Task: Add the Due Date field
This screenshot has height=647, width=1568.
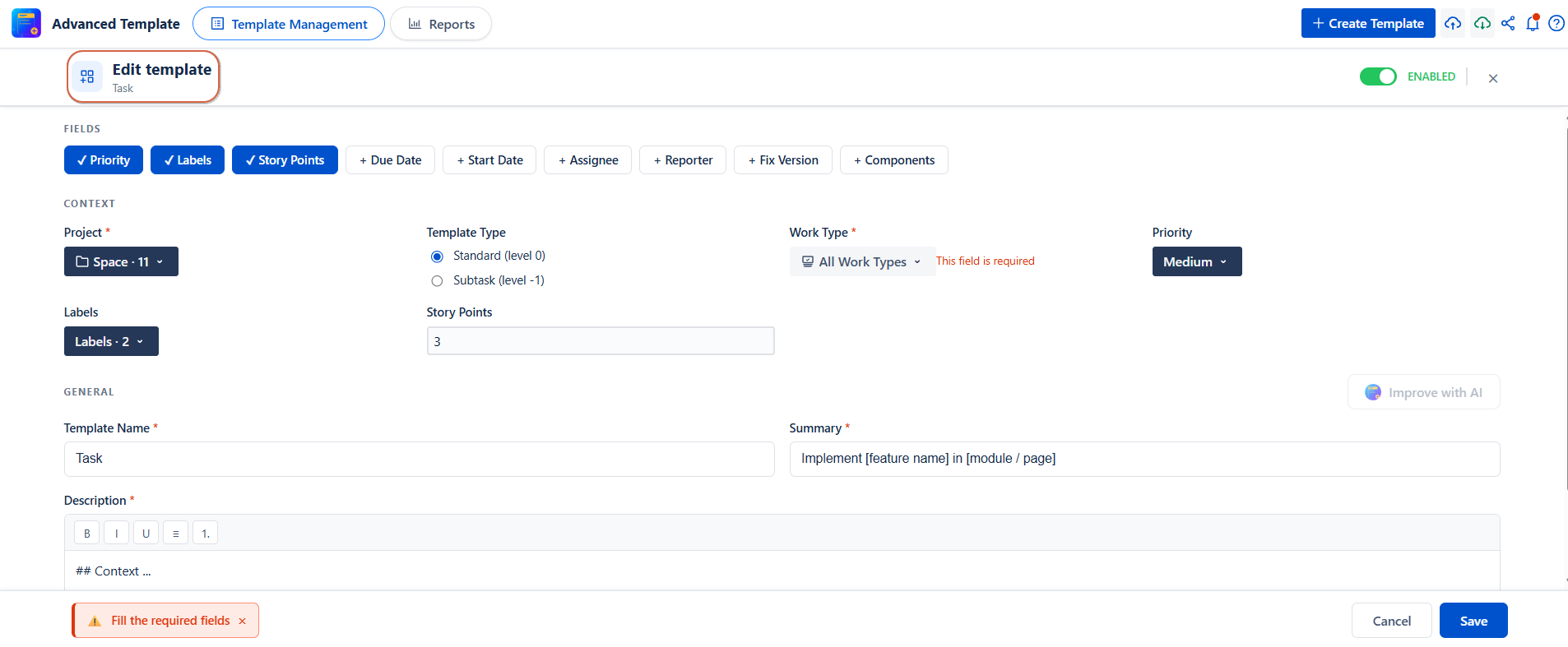Action: 390,160
